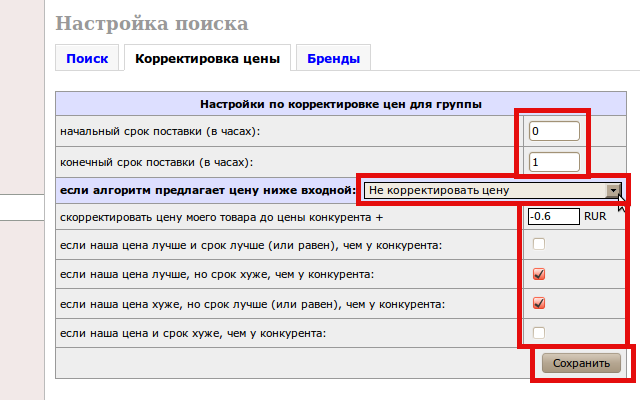Click the dropdown arrow of price correction combo

point(612,189)
